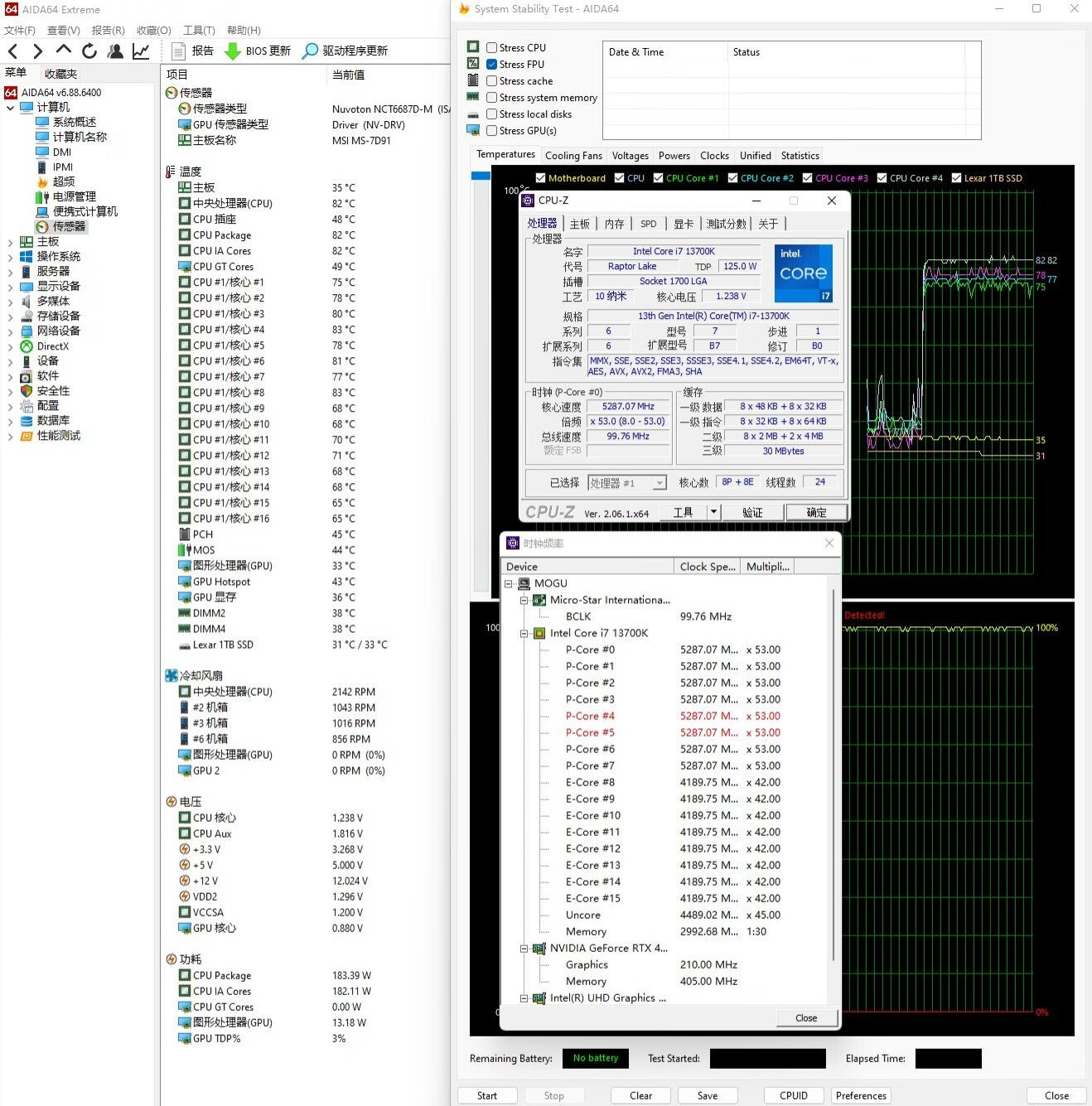Image resolution: width=1092 pixels, height=1106 pixels.
Task: Collapse Intel Core i7 13700K node
Action: pyautogui.click(x=524, y=633)
